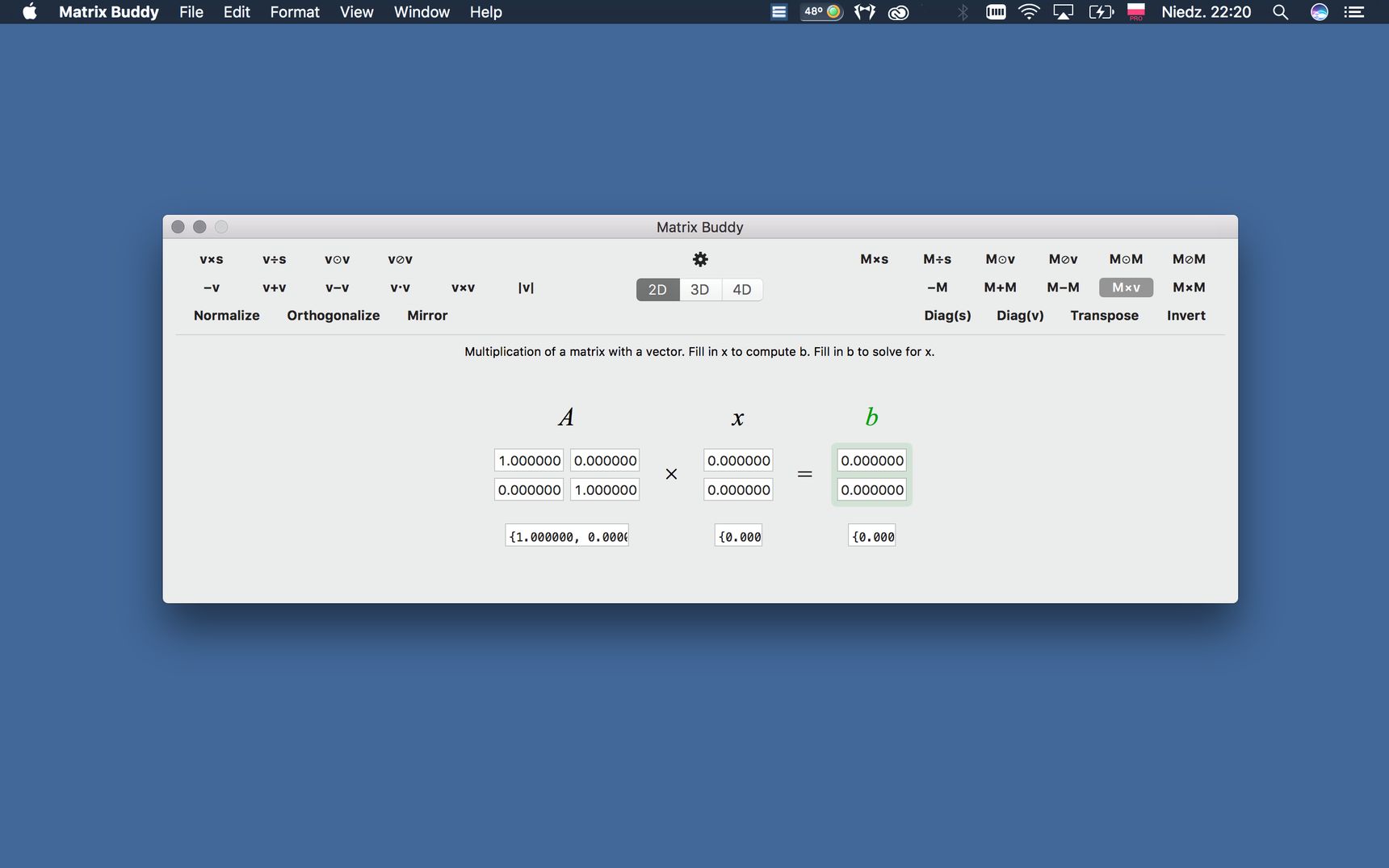Select the M÷s matrix operation
Screen dimensions: 1389x868
click(x=938, y=259)
